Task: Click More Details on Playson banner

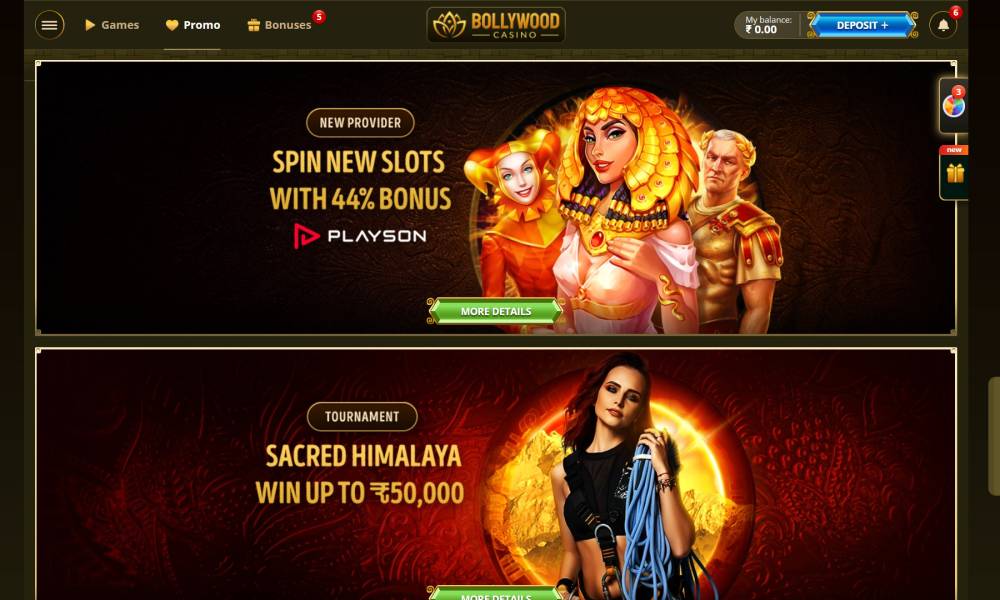Action: click(x=496, y=311)
